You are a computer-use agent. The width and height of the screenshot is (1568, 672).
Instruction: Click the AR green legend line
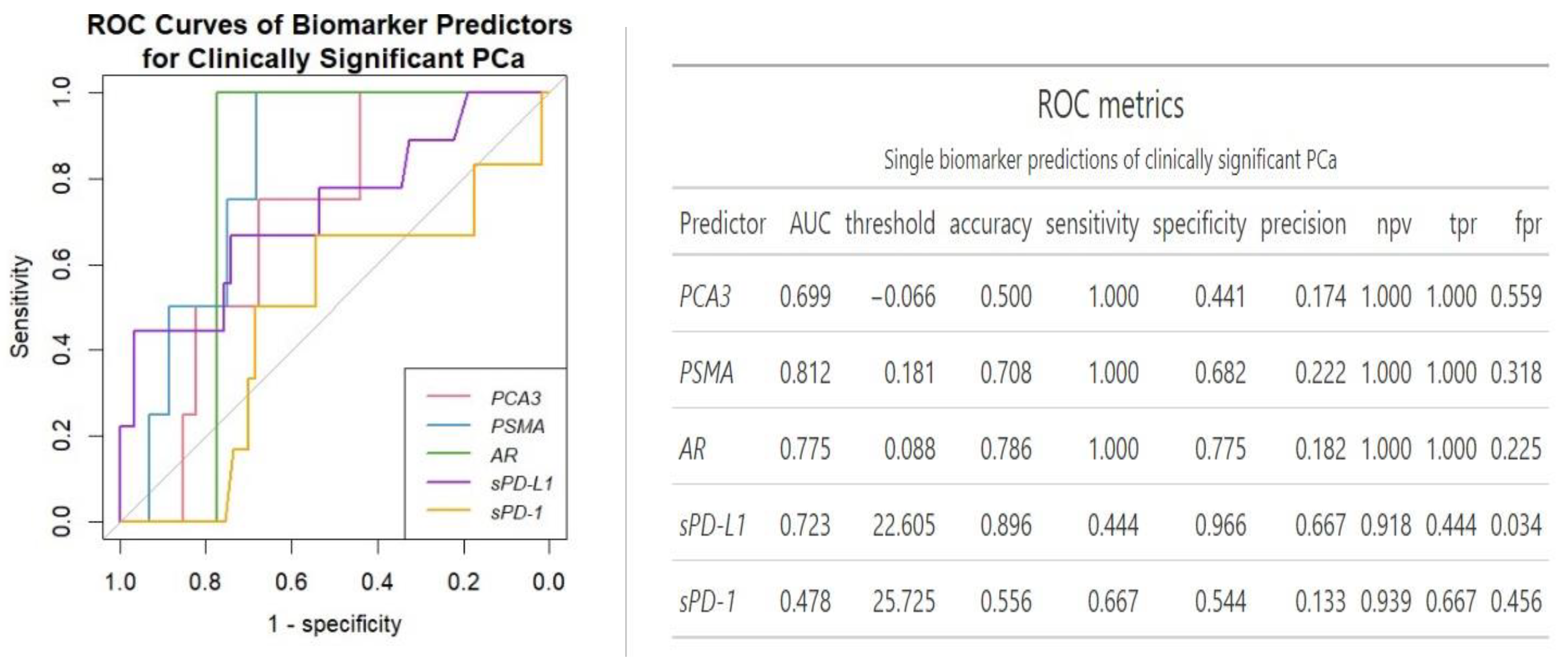[449, 454]
